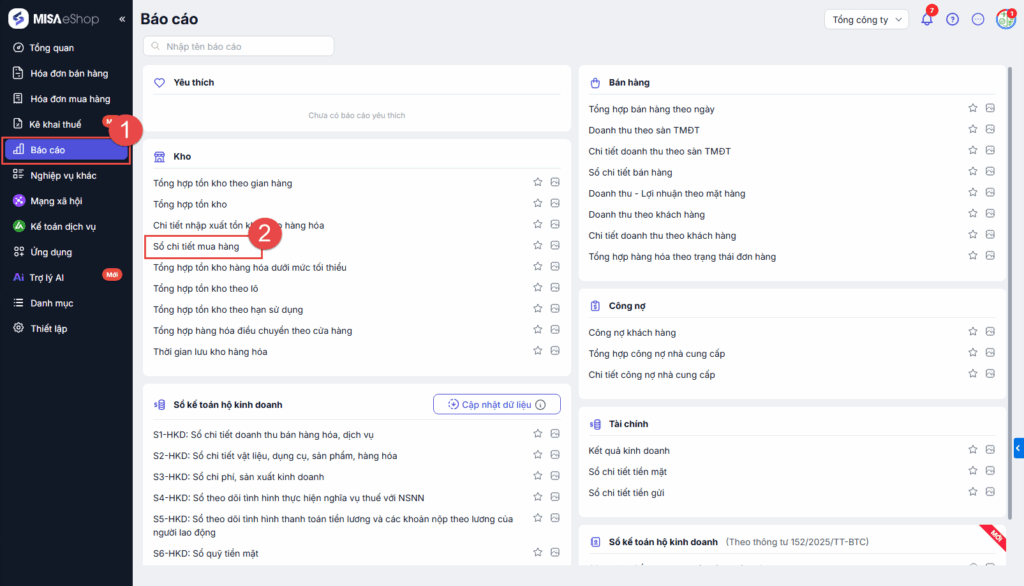Open Danh mục in the sidebar

coord(52,303)
